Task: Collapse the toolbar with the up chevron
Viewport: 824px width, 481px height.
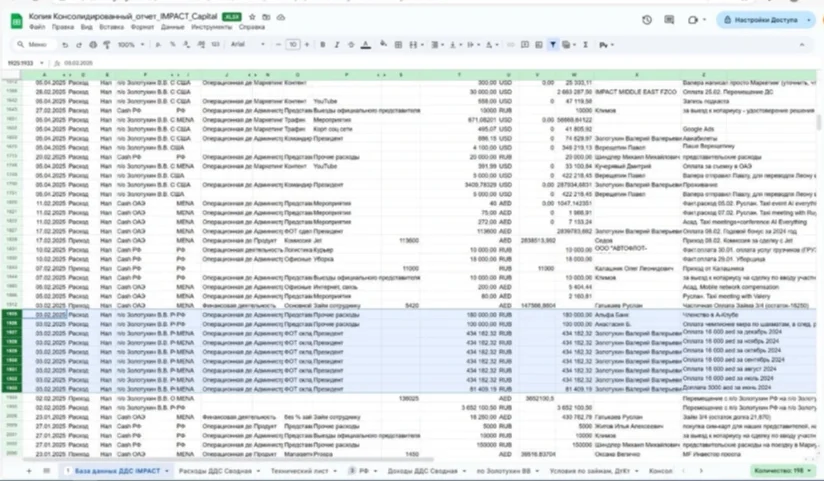Action: pos(802,45)
